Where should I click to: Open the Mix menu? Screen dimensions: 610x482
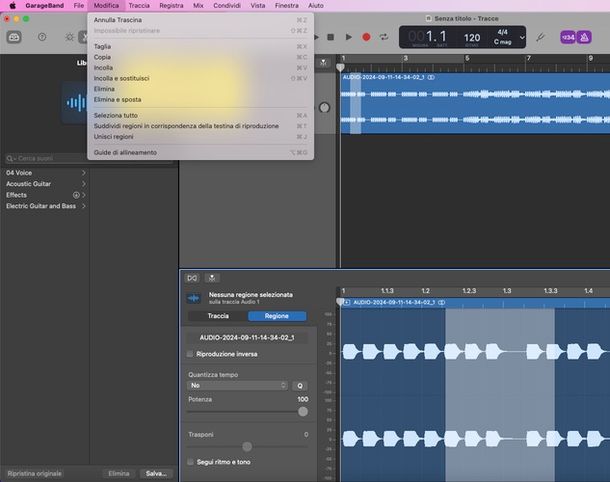pos(198,5)
